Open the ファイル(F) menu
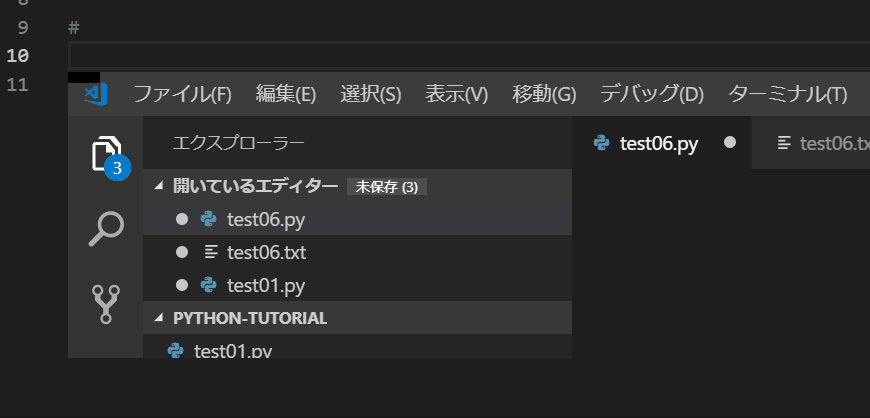Image resolution: width=870 pixels, height=418 pixels. coord(183,94)
